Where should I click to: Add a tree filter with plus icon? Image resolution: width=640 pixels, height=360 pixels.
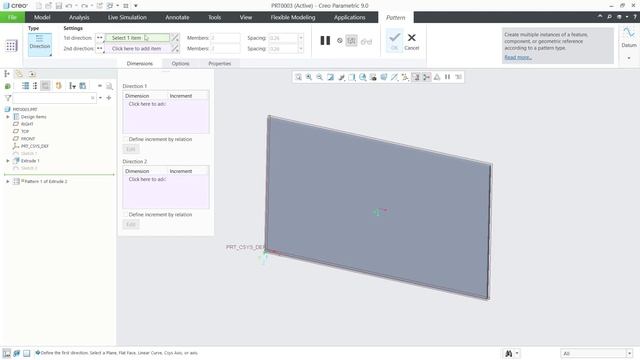109,98
